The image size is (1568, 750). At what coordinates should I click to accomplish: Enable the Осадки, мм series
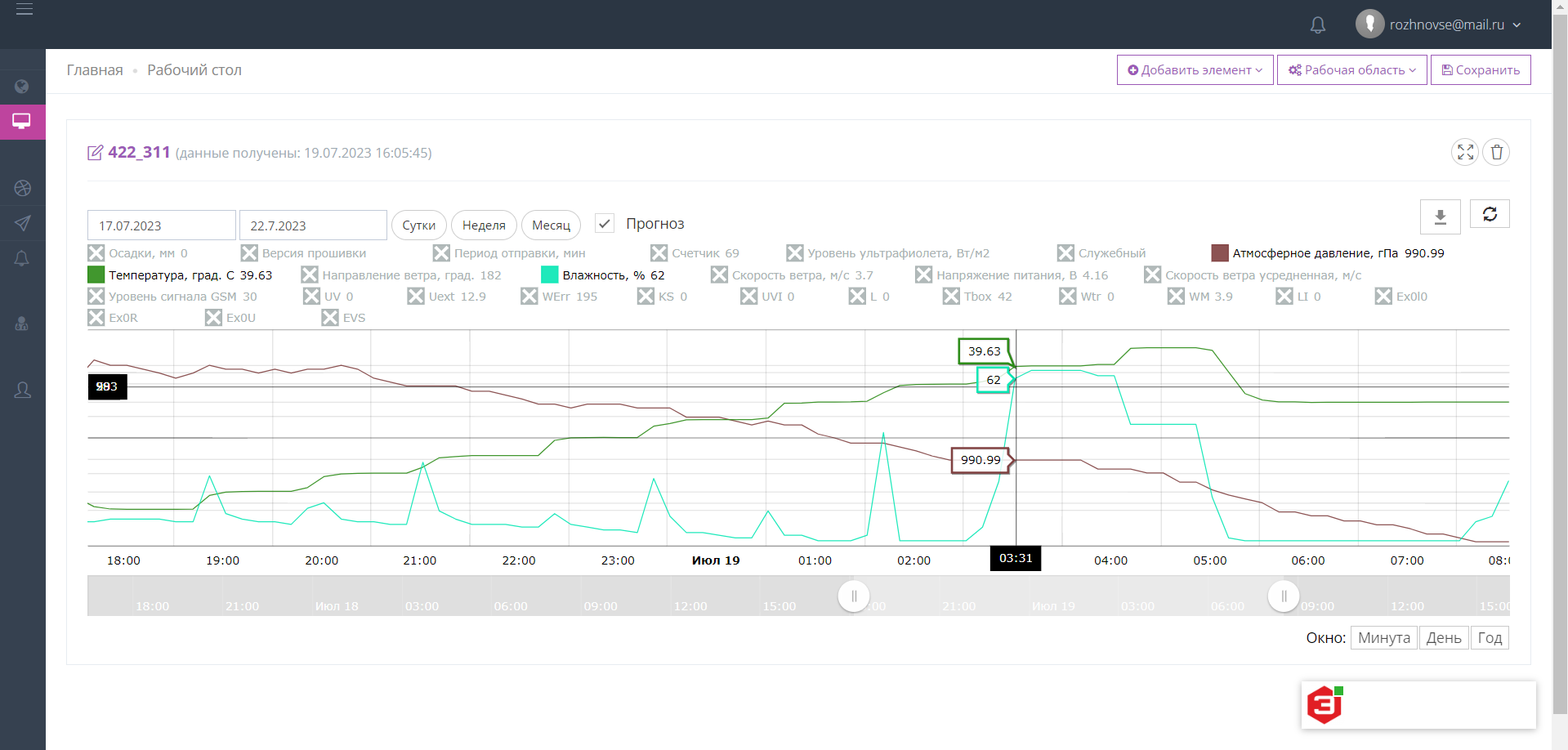point(96,253)
